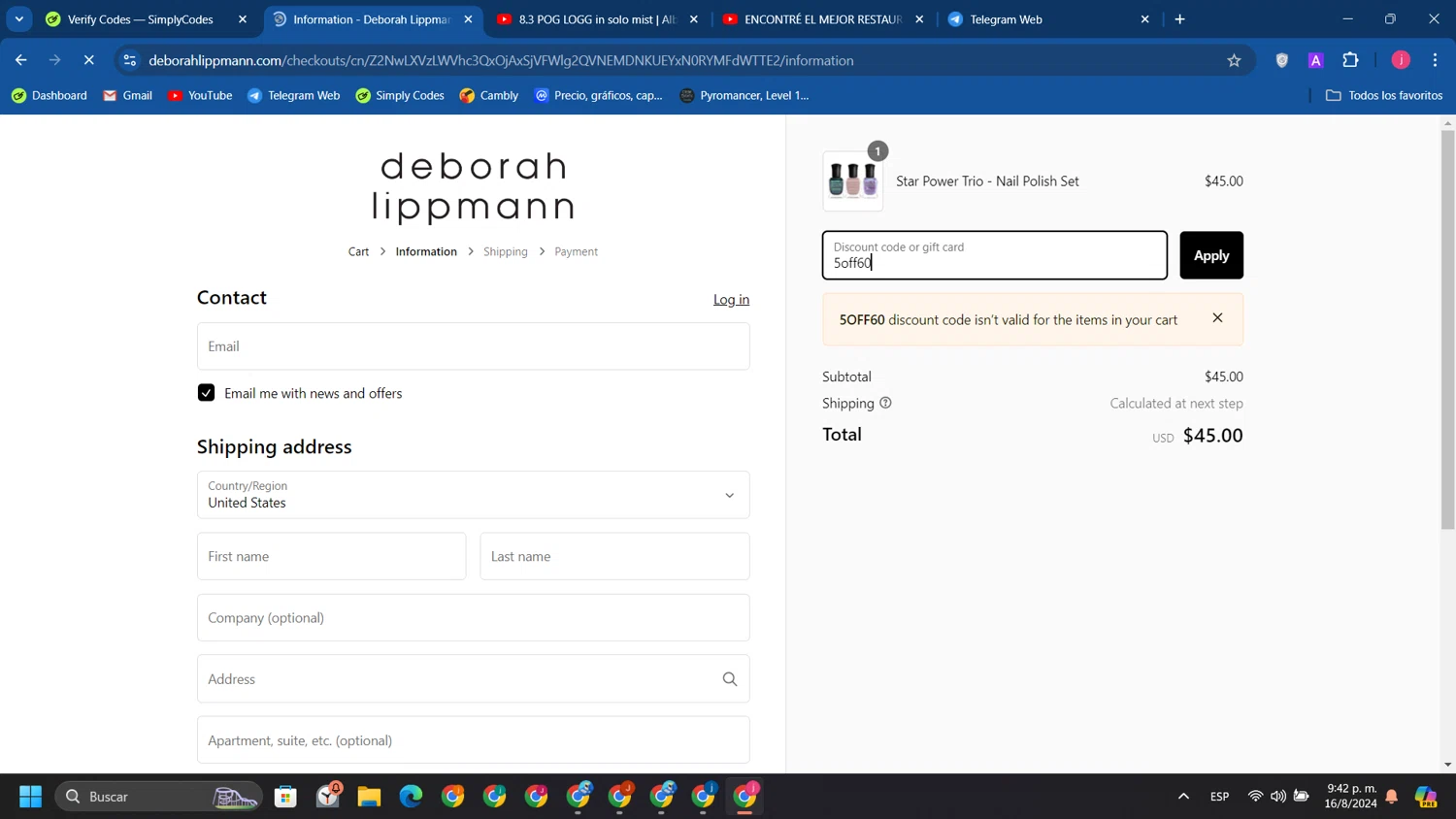The width and height of the screenshot is (1456, 819).
Task: Open the tab search dropdown arrow
Action: coord(19,19)
